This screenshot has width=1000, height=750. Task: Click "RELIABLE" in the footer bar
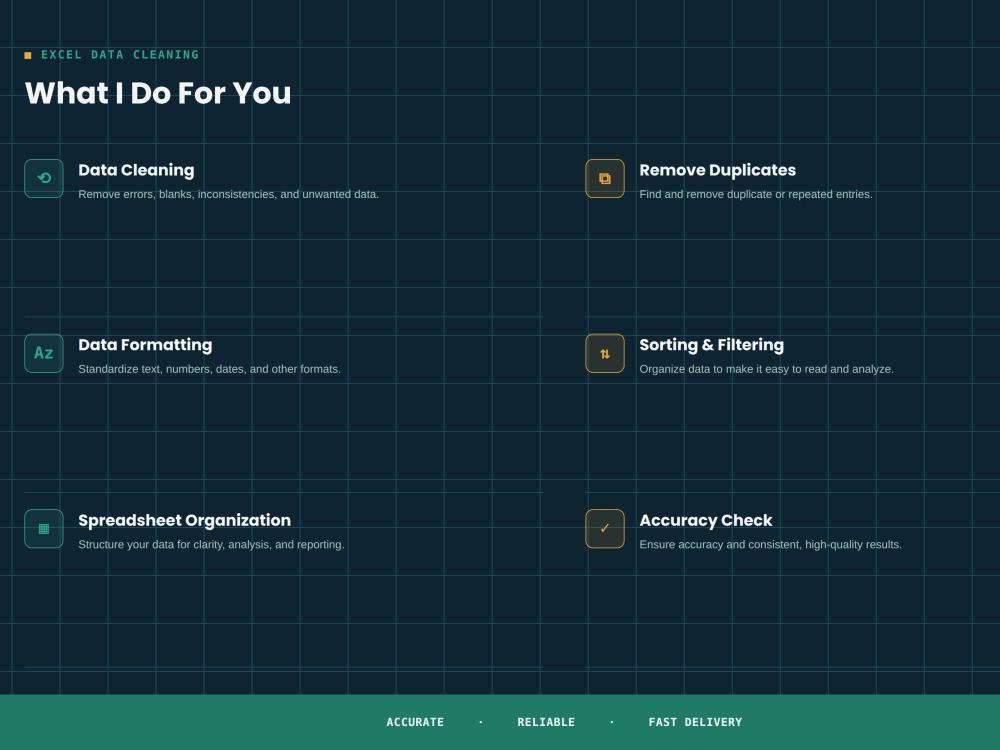pyautogui.click(x=546, y=722)
